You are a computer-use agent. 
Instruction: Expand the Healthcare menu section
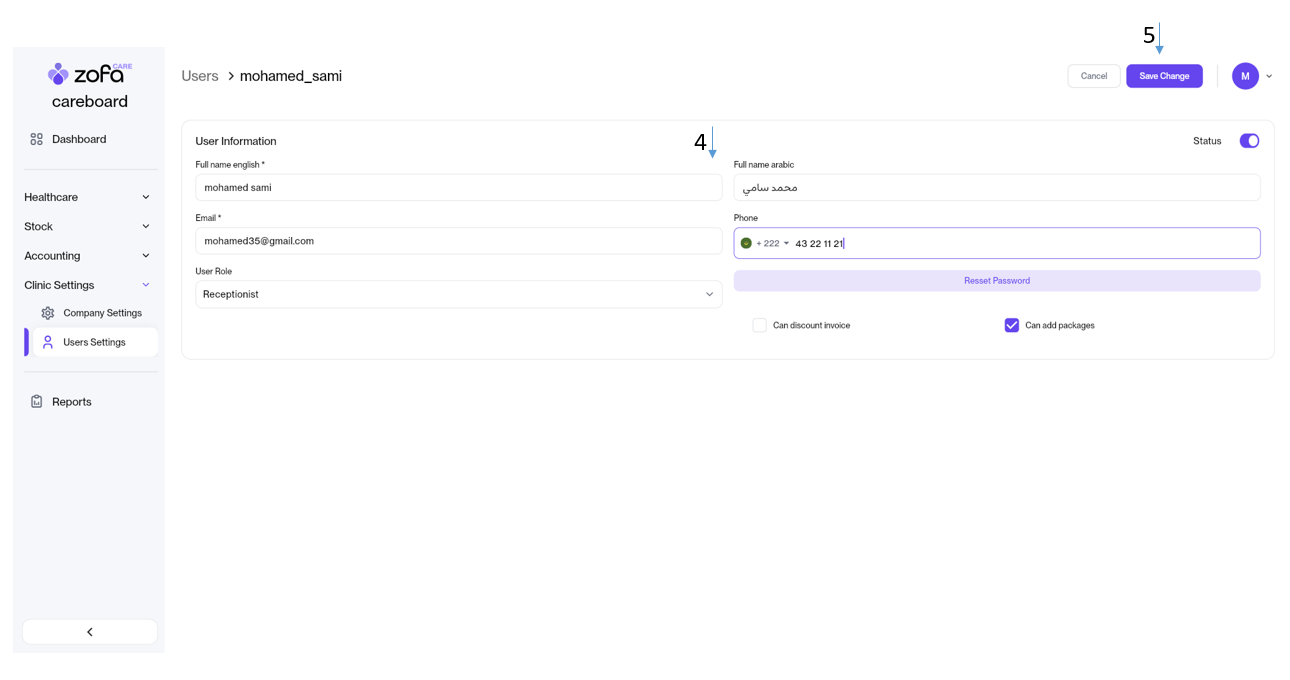[88, 197]
